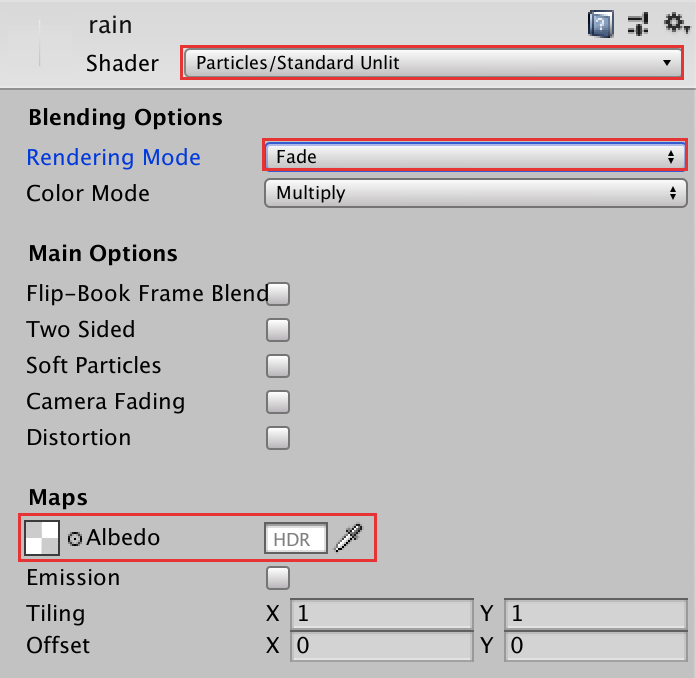Open the material settings gear menu
The image size is (696, 678).
673,22
